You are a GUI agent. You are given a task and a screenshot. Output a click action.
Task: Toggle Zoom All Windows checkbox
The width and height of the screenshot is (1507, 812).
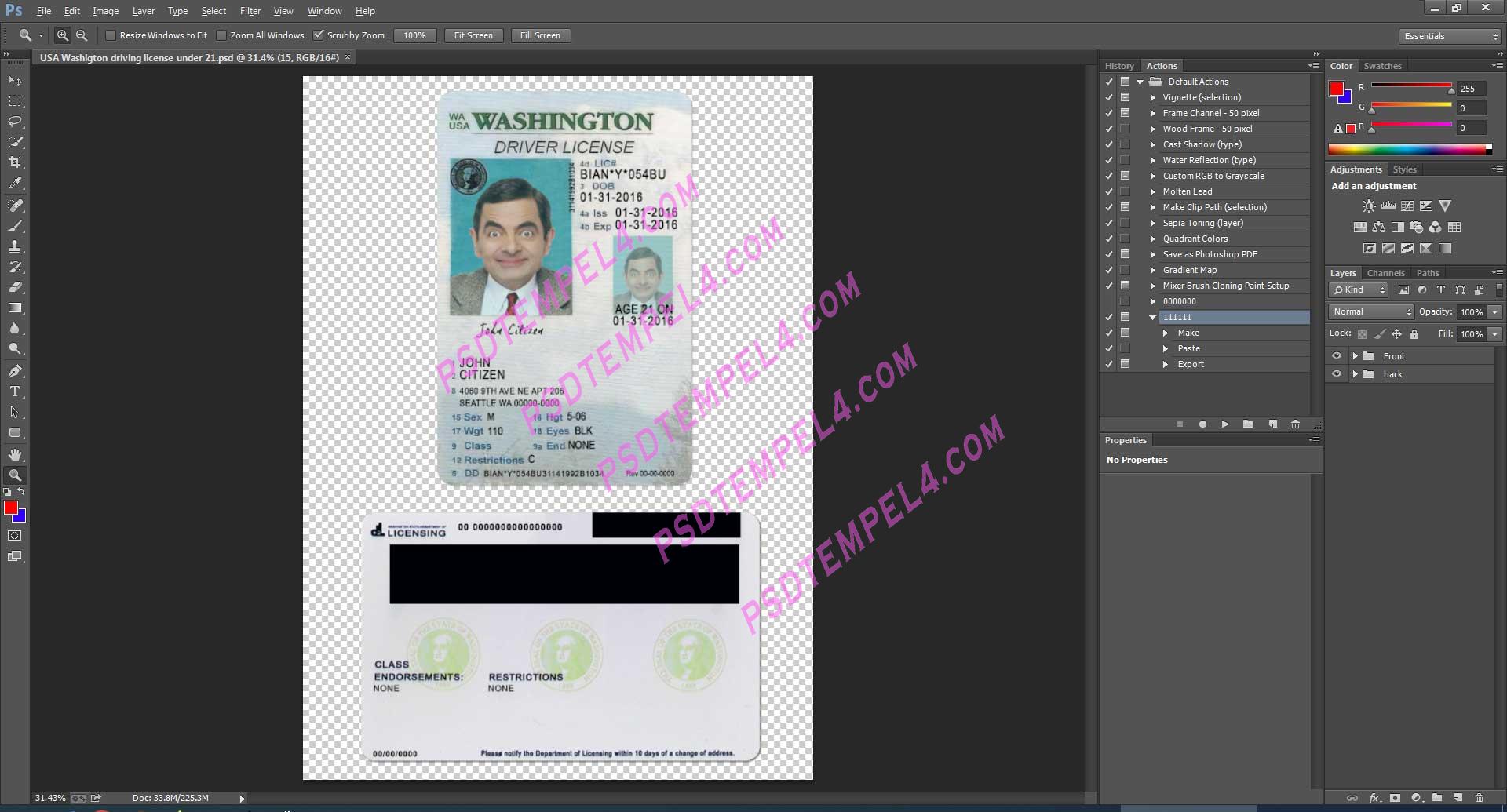click(x=222, y=35)
